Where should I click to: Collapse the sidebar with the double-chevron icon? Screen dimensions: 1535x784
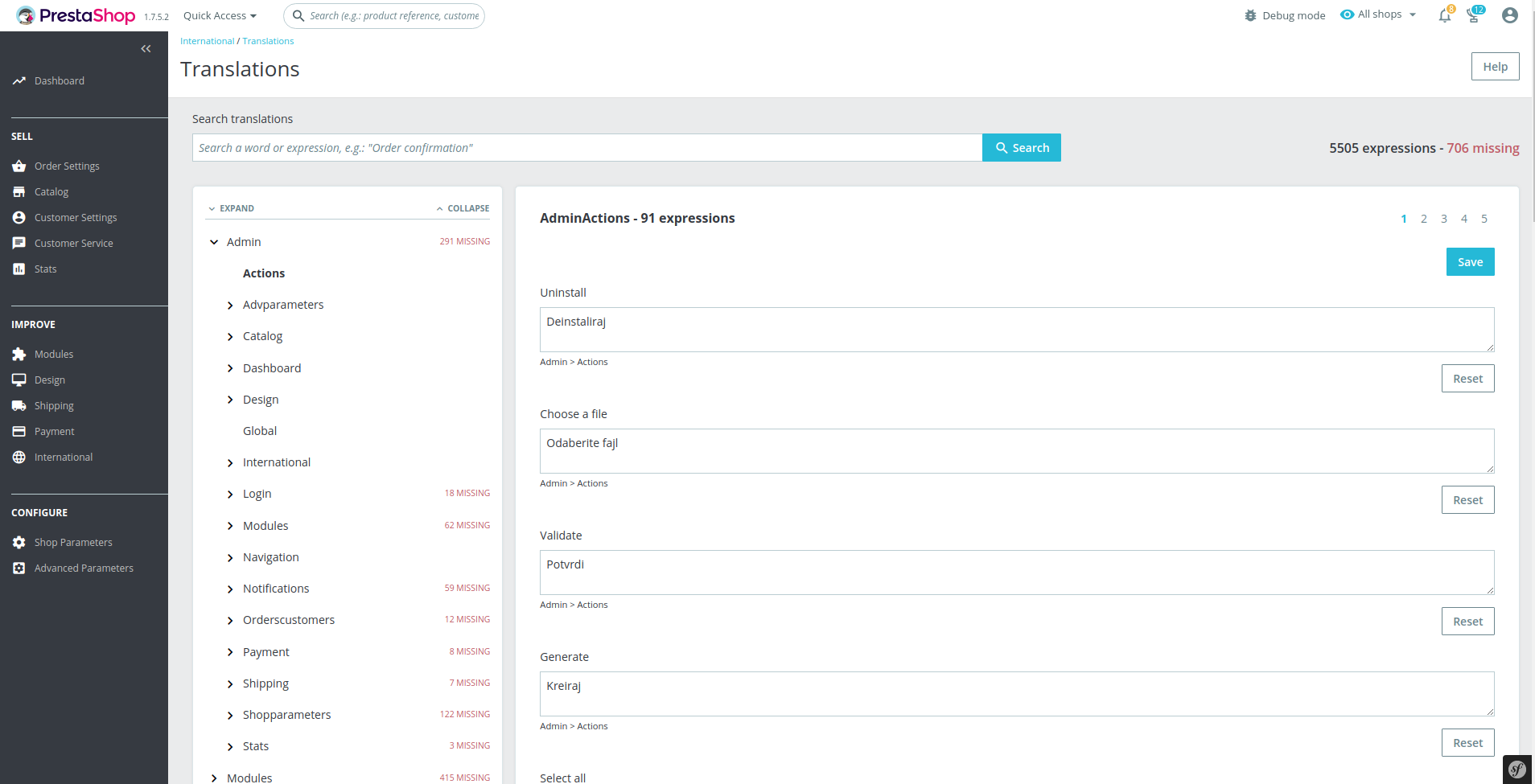pyautogui.click(x=146, y=49)
